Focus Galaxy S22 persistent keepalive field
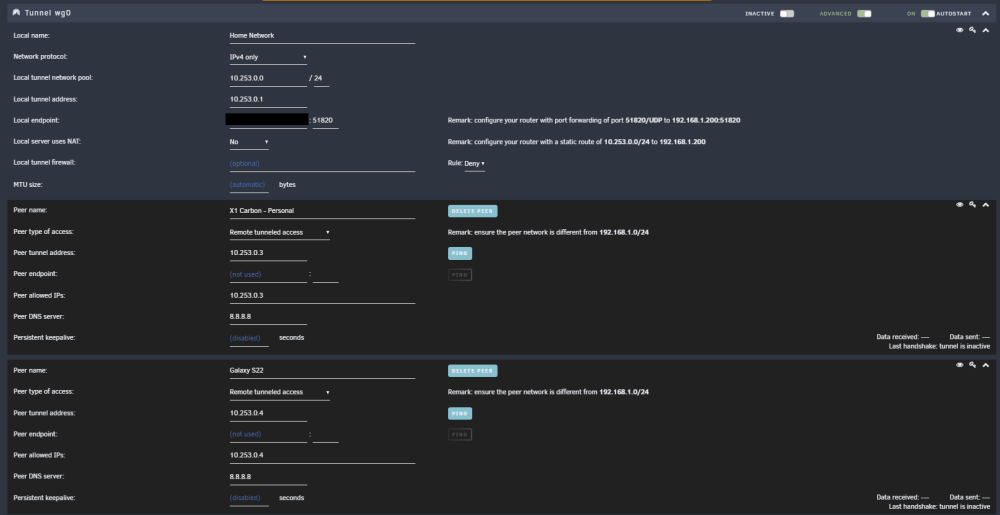Screen dimensions: 1000x515 click(249, 498)
